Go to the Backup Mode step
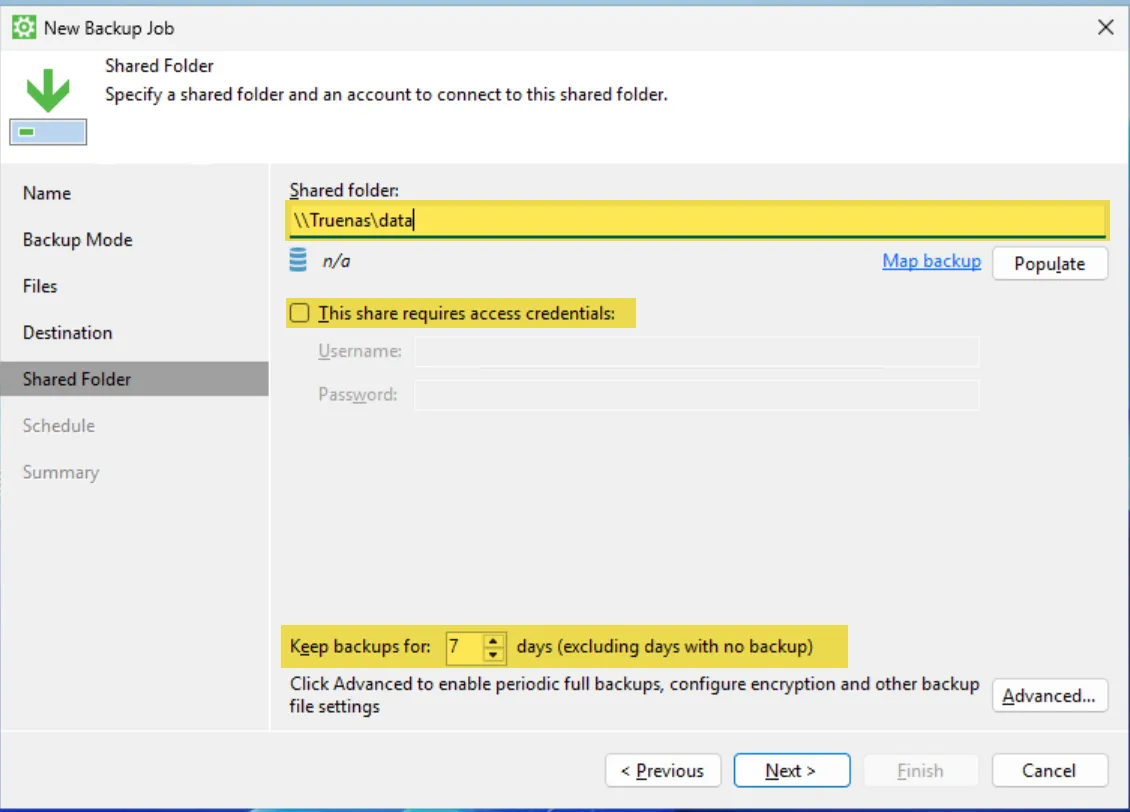This screenshot has height=812, width=1130. tap(77, 240)
